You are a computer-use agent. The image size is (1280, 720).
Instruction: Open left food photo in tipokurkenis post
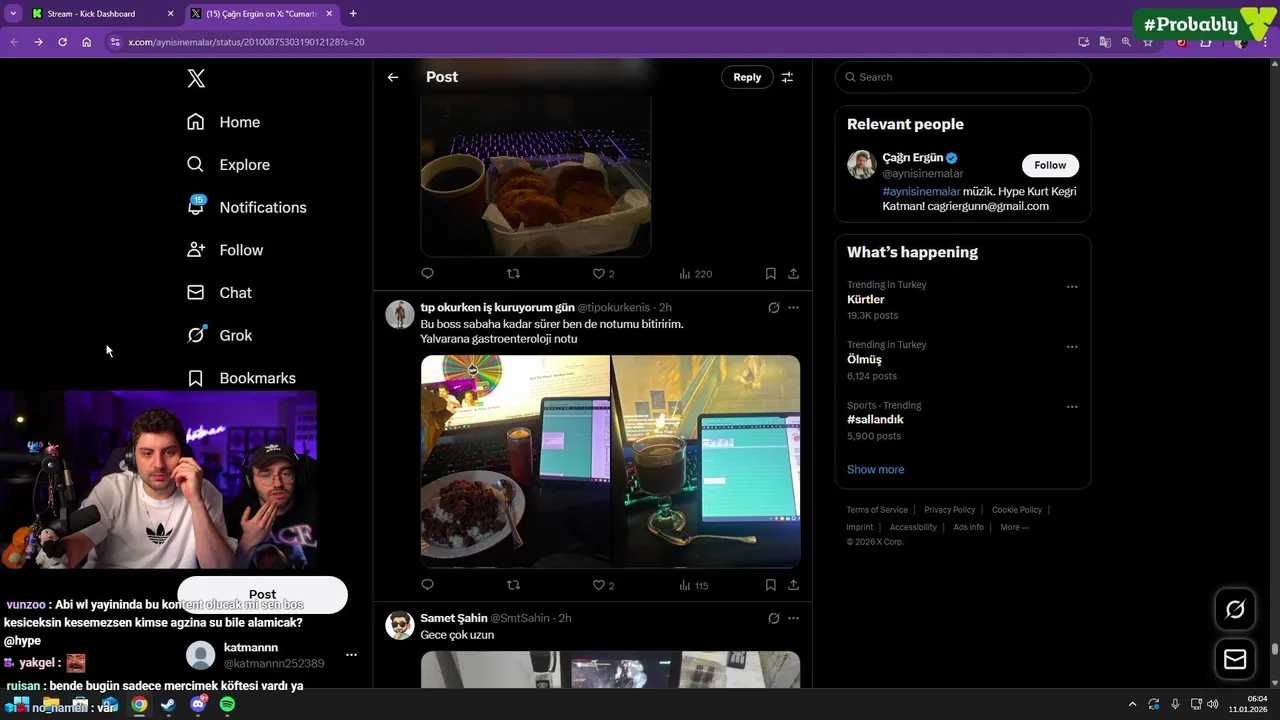click(x=515, y=461)
